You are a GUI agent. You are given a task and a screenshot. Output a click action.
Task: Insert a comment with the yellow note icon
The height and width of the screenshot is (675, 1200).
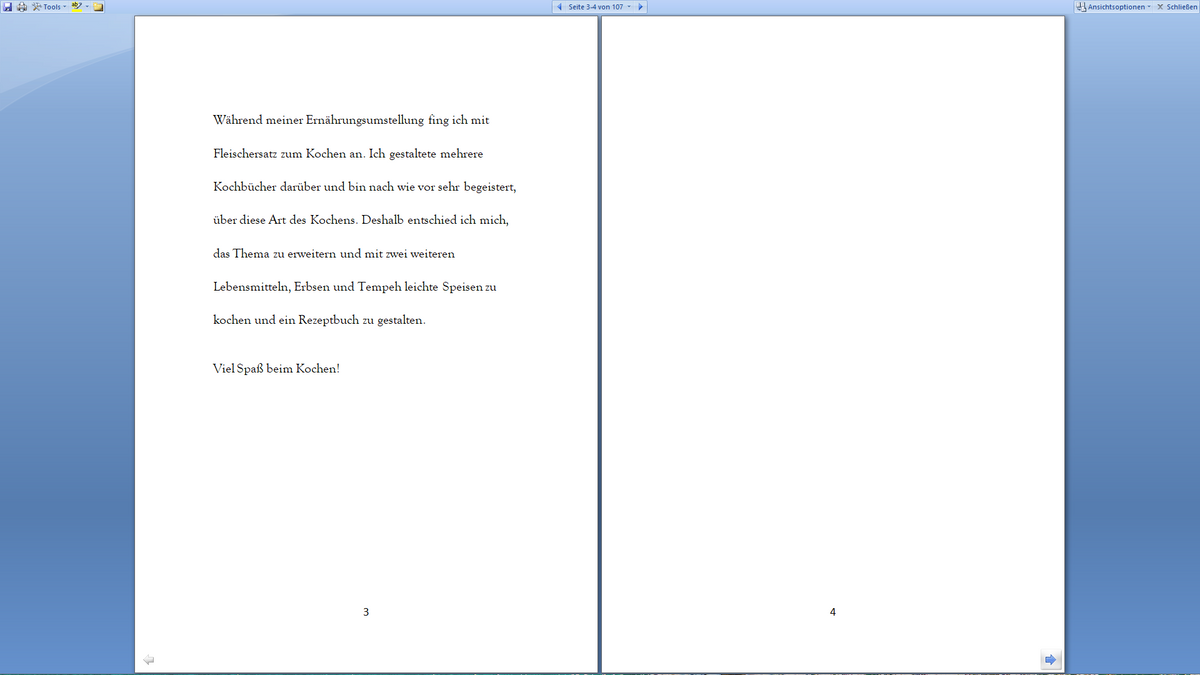coord(99,6)
